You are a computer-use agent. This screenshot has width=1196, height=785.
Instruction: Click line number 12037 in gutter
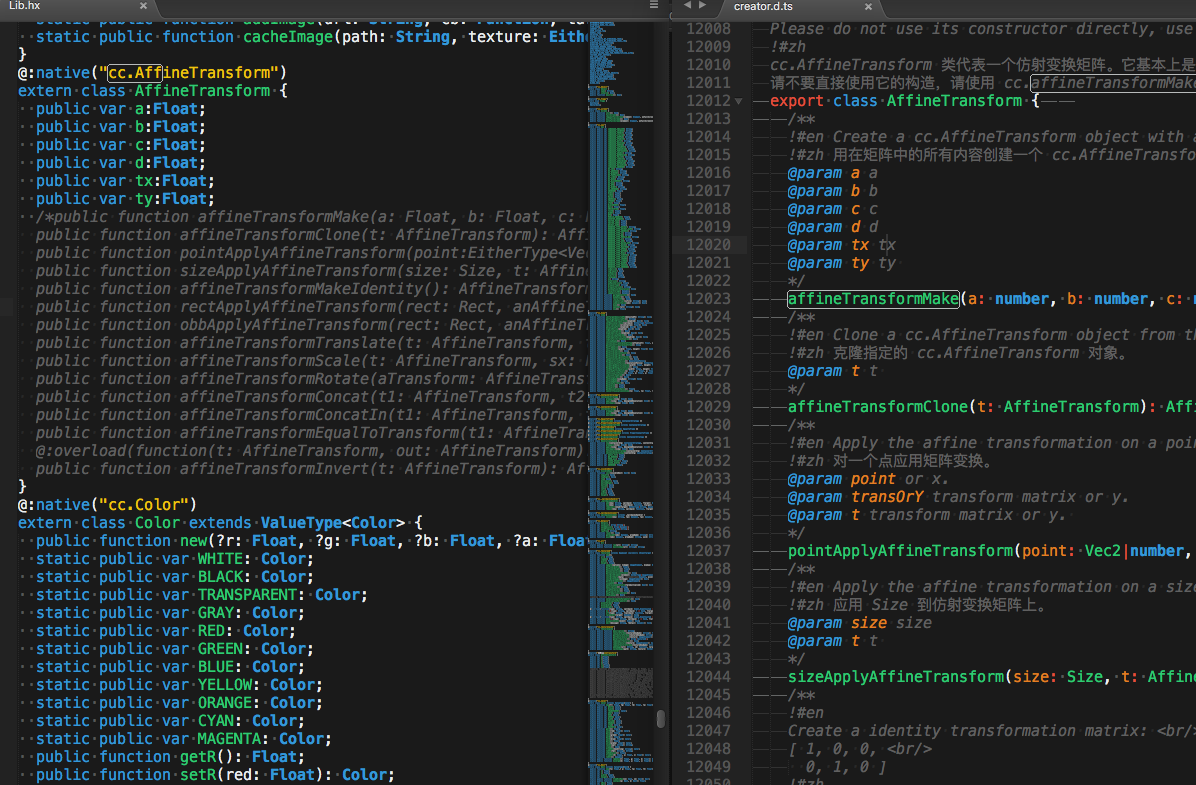[x=708, y=551]
